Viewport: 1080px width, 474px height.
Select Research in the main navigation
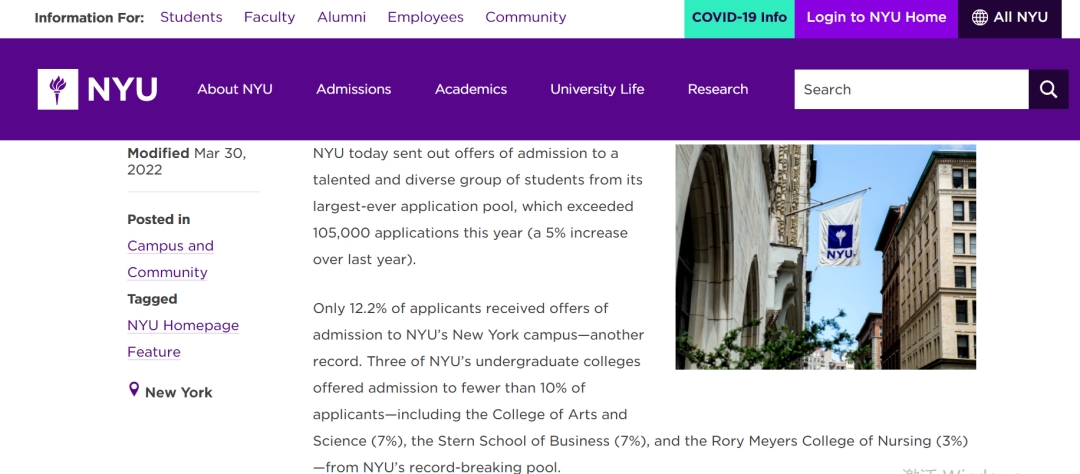click(x=718, y=89)
